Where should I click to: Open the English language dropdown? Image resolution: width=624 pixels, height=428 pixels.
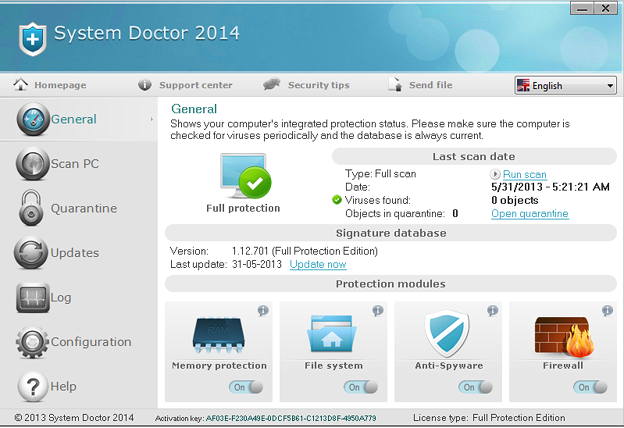(x=566, y=85)
